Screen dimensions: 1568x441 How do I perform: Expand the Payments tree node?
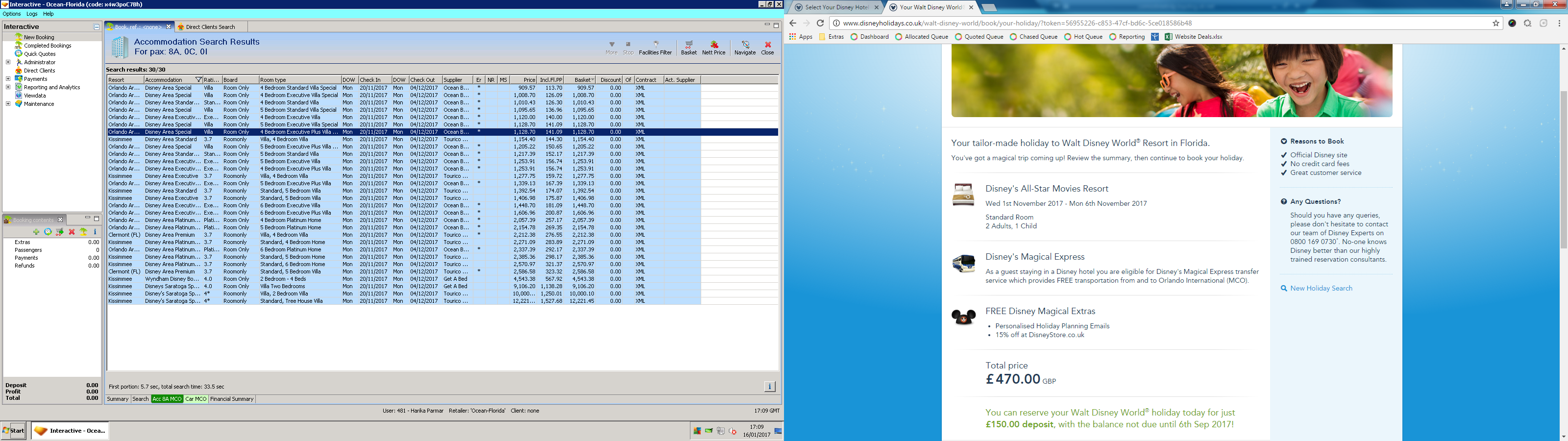click(8, 78)
